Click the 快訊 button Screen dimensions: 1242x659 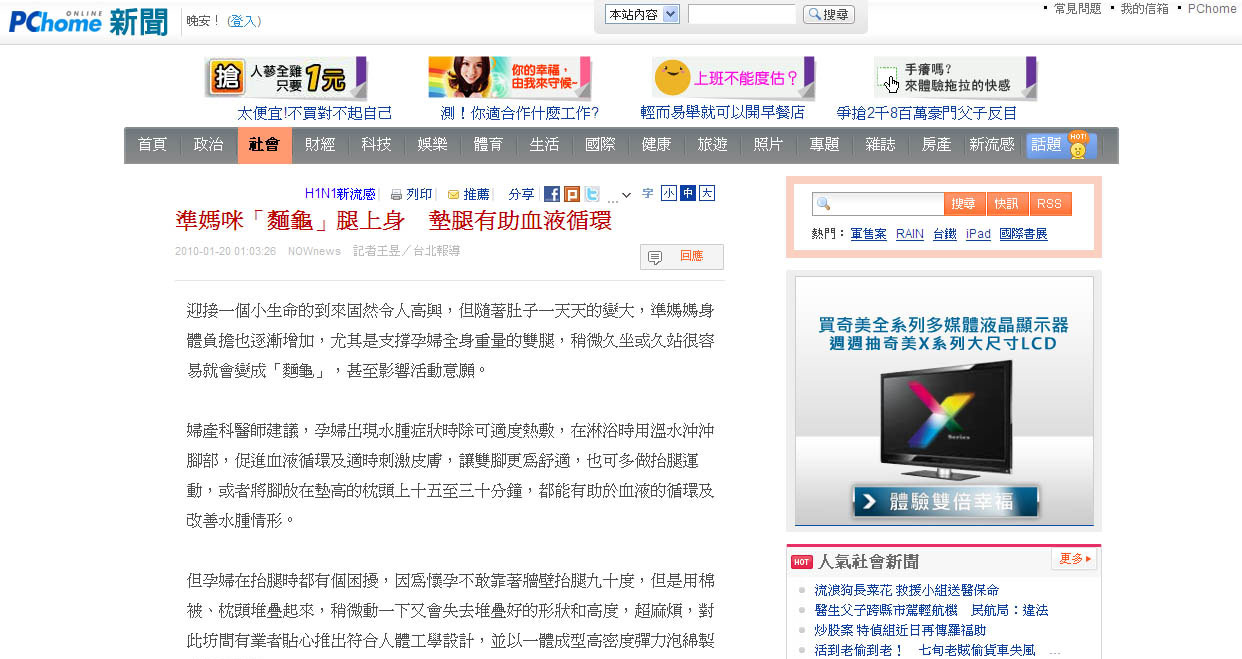tap(1007, 204)
